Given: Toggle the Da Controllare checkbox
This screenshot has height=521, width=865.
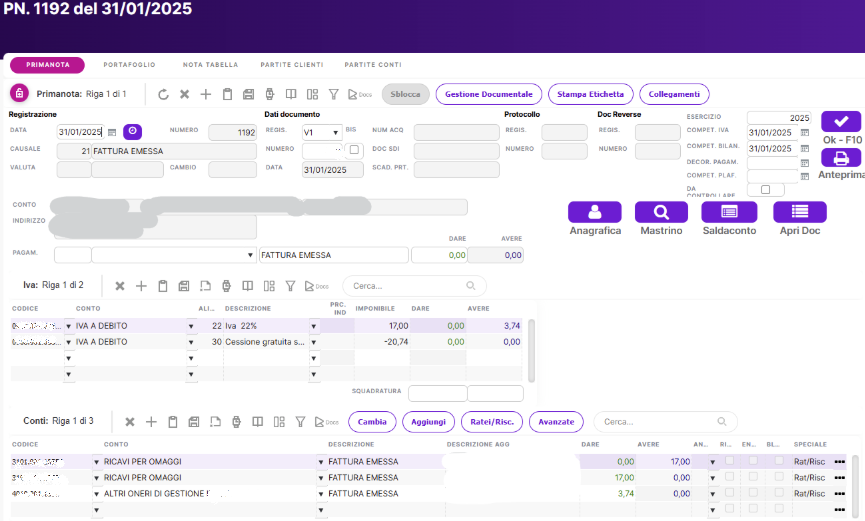Looking at the screenshot, I should click(765, 189).
